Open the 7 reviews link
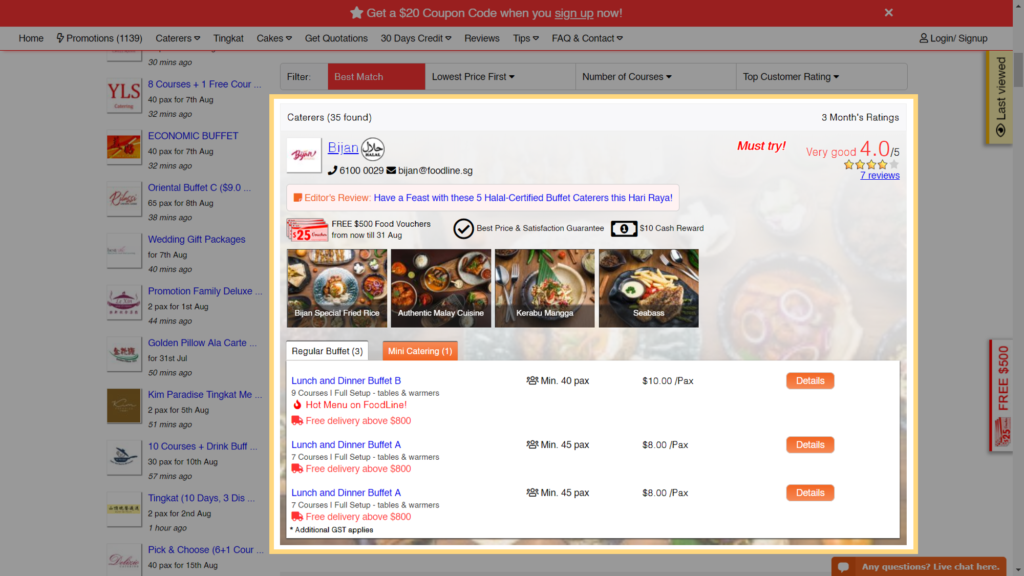1024x576 pixels. (879, 175)
